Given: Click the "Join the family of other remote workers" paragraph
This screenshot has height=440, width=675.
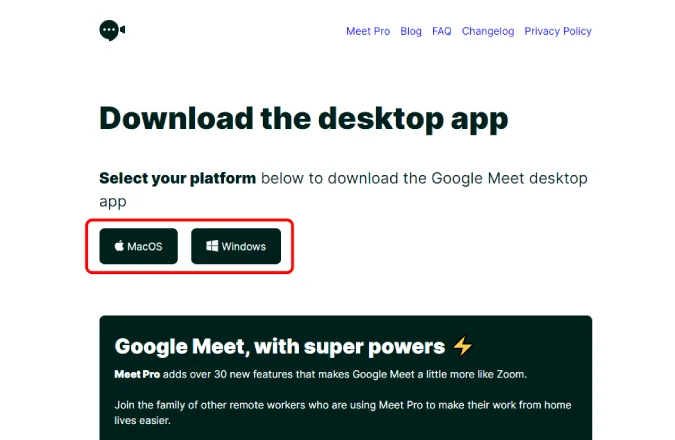Looking at the screenshot, I should (x=343, y=412).
